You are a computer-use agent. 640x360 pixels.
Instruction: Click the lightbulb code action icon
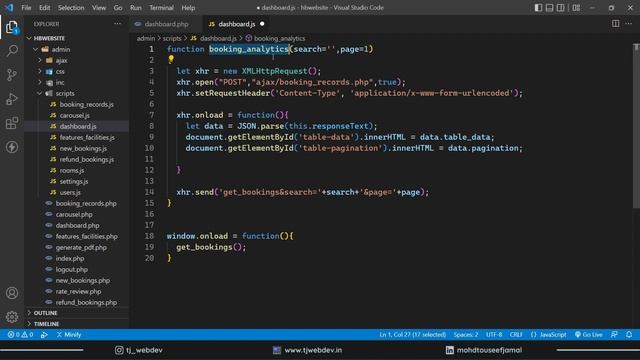tap(171, 59)
